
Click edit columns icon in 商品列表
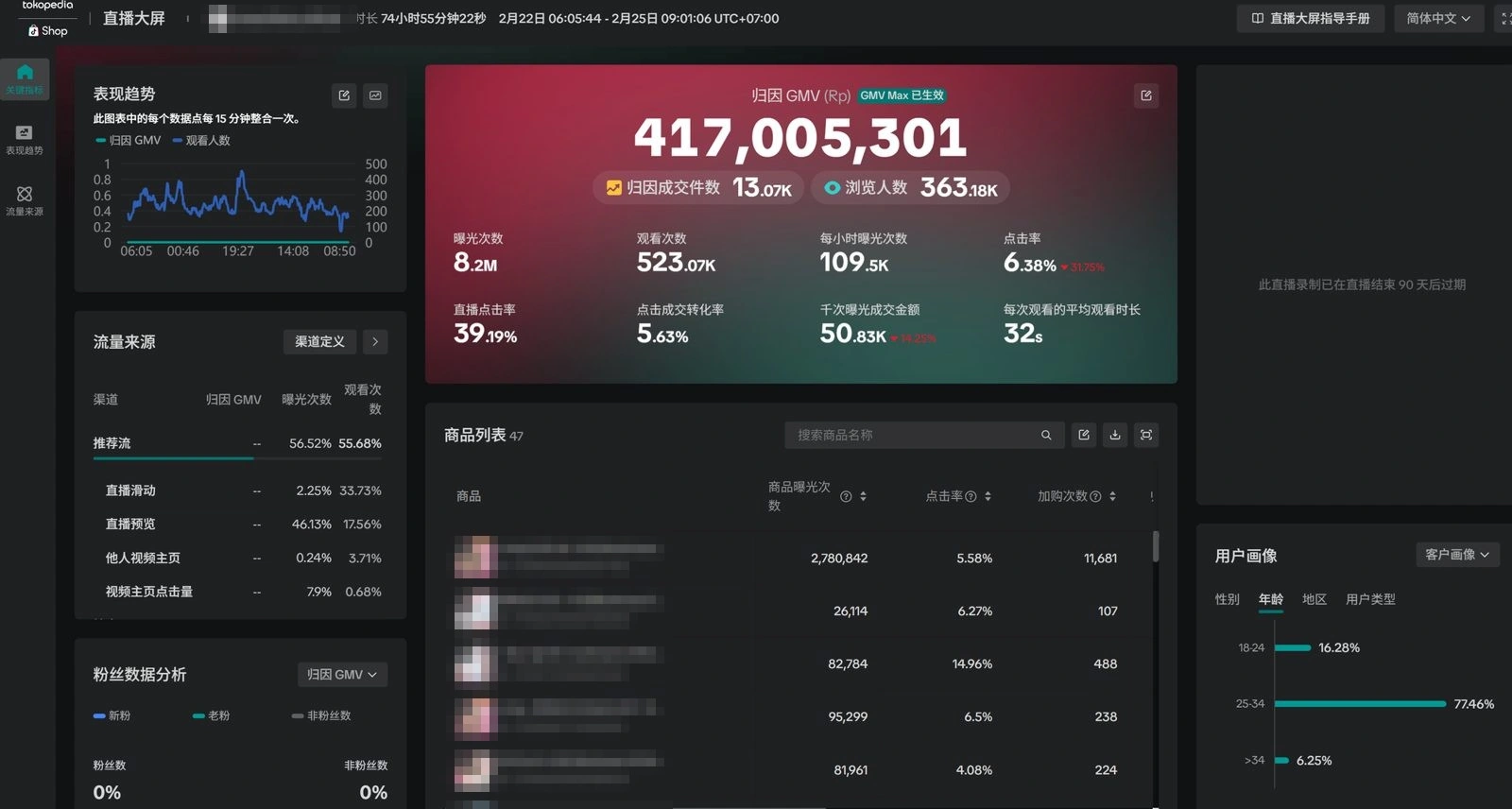[1084, 435]
